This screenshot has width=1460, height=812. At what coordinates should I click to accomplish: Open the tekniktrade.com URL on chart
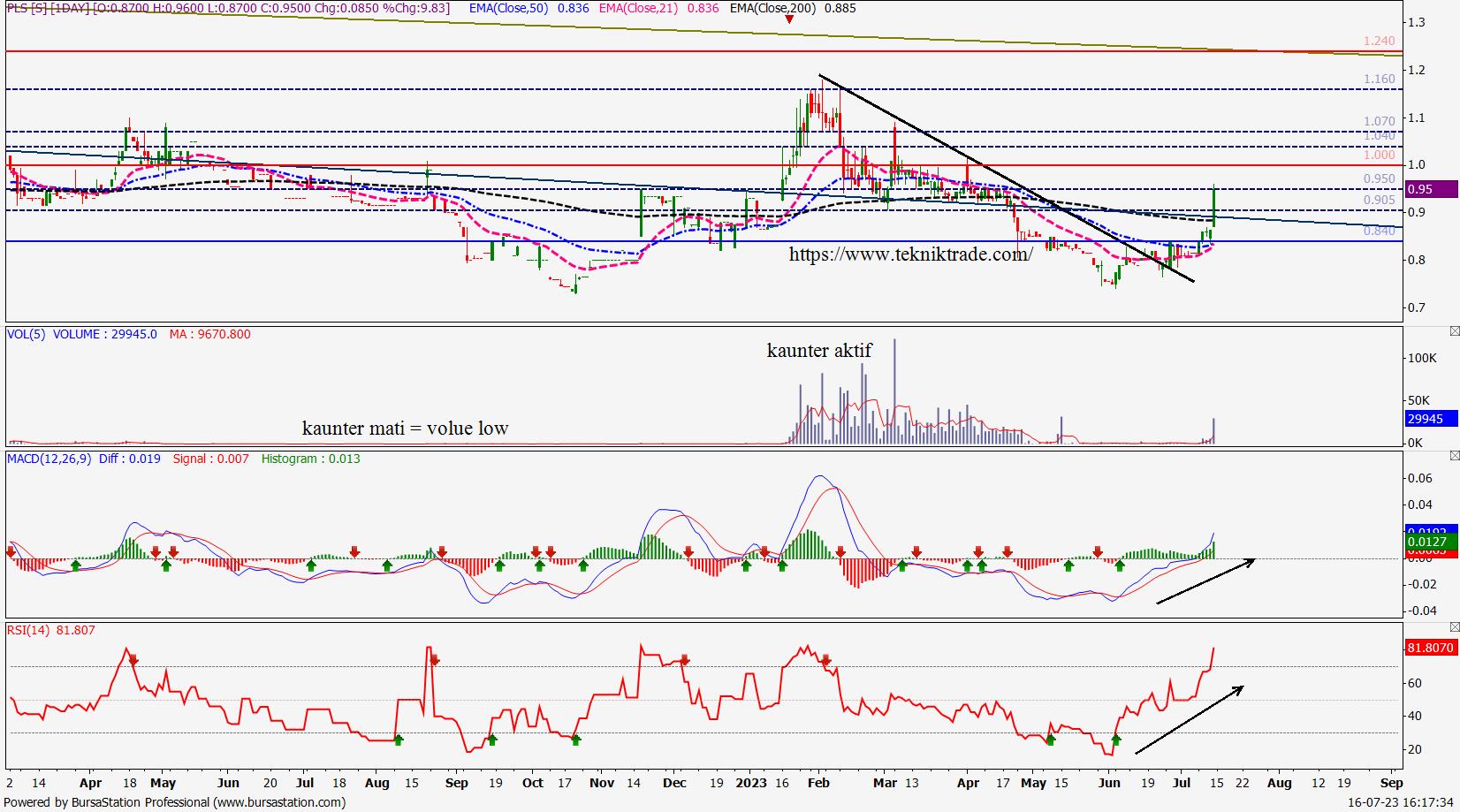(x=910, y=254)
